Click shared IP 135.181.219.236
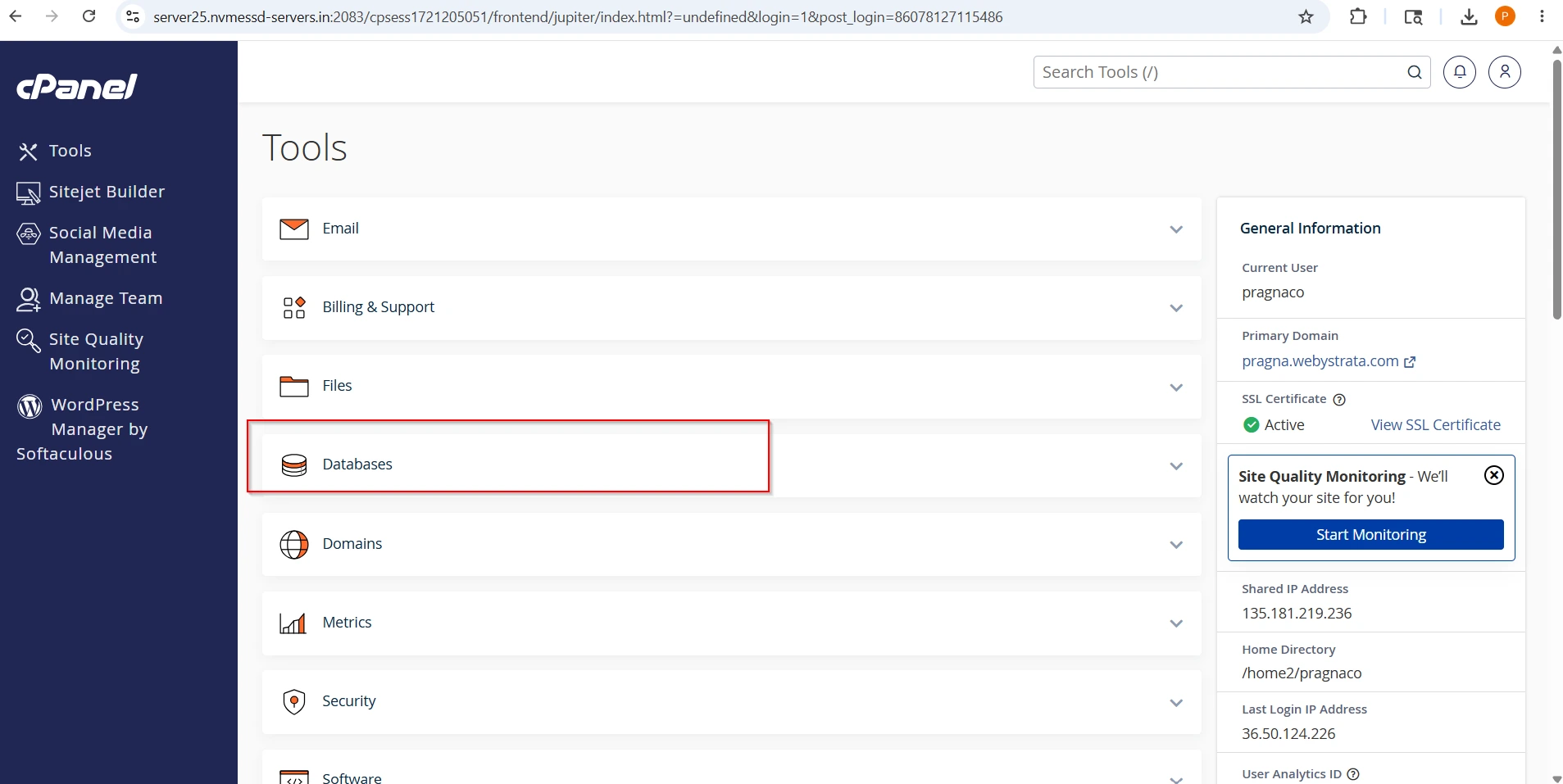The width and height of the screenshot is (1563, 784). tap(1297, 613)
